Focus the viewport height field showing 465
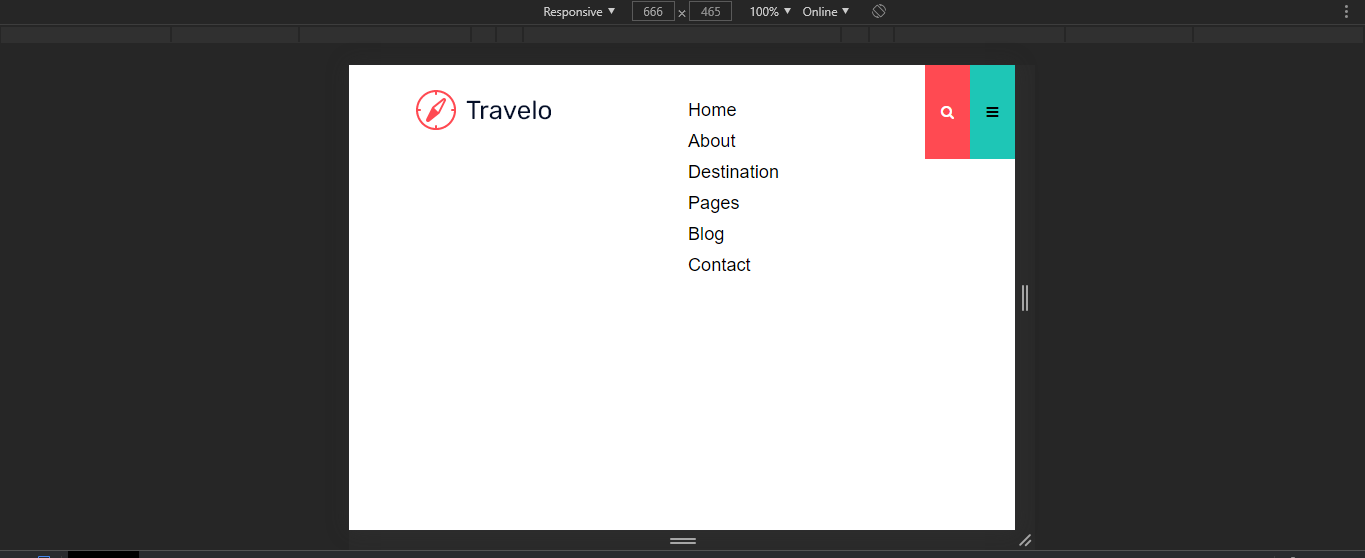Screen dimensions: 1365x558 coord(710,12)
